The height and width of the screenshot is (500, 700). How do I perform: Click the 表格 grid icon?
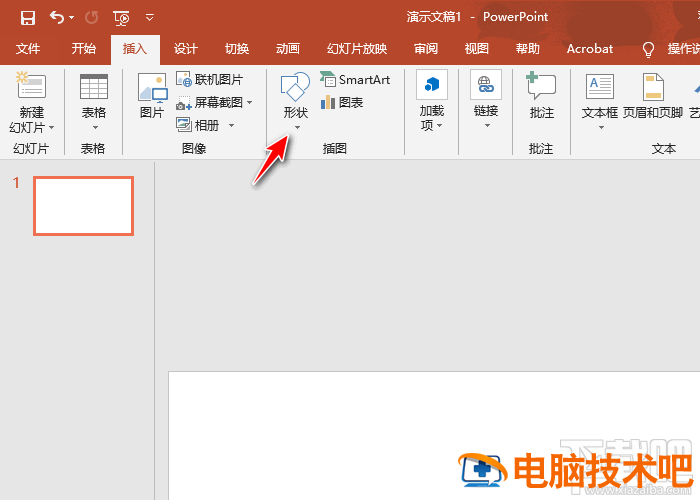click(x=94, y=87)
